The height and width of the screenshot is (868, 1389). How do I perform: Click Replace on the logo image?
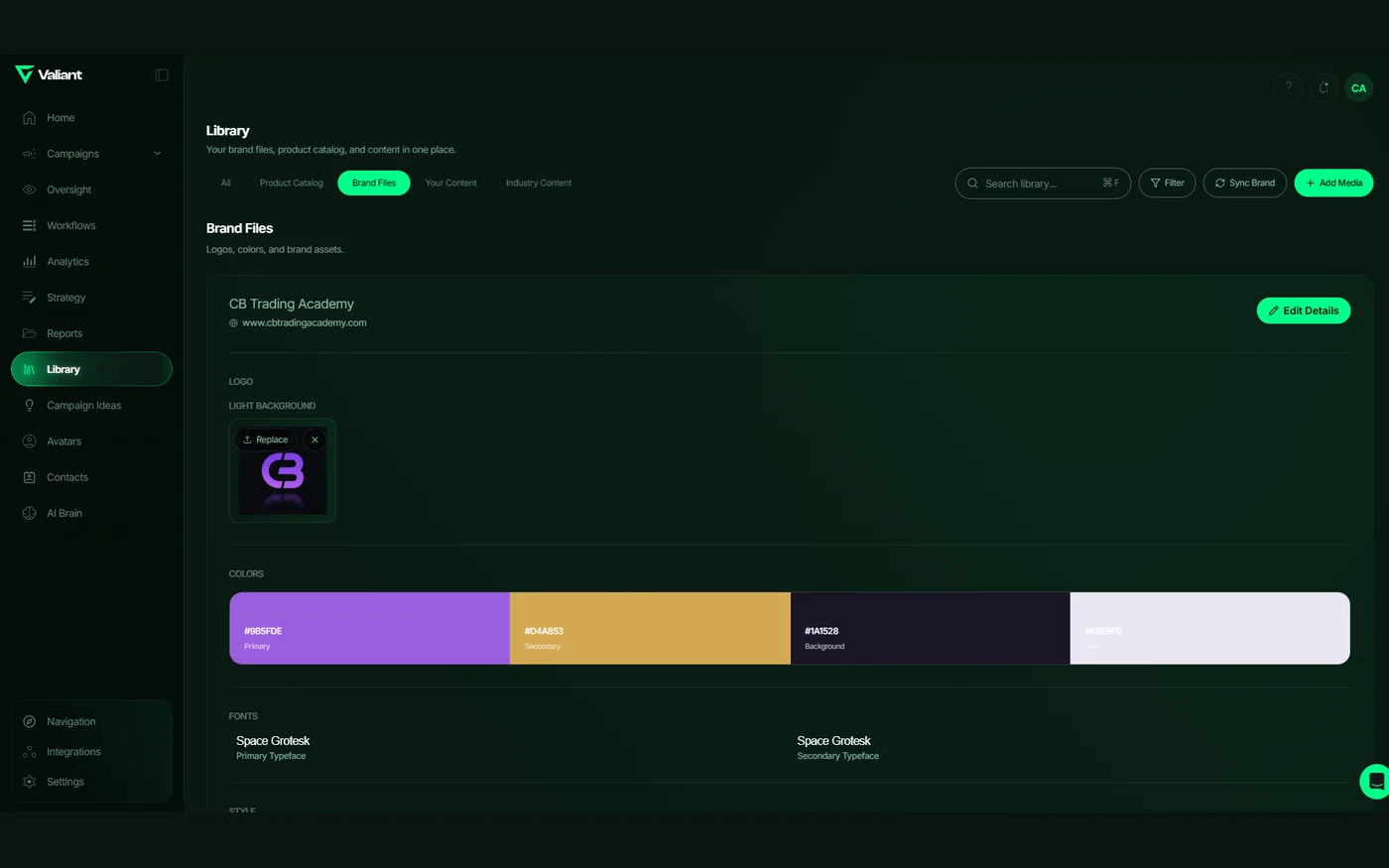pyautogui.click(x=266, y=439)
